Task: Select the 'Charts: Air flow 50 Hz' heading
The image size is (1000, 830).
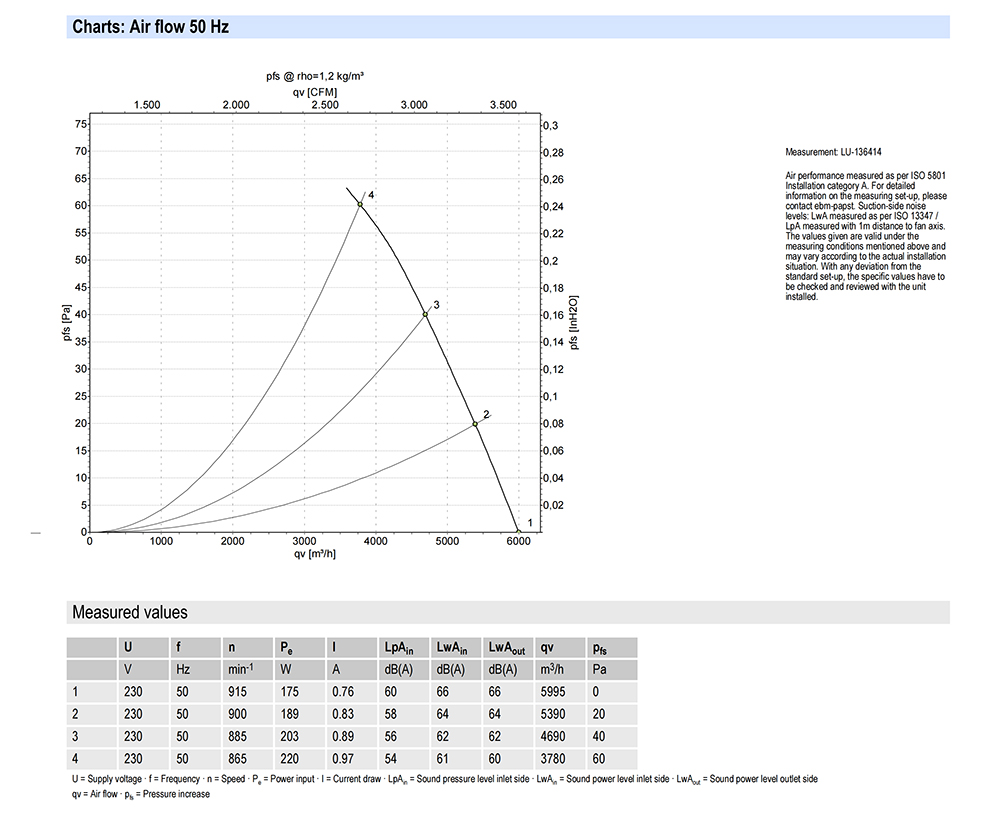Action: 151,27
